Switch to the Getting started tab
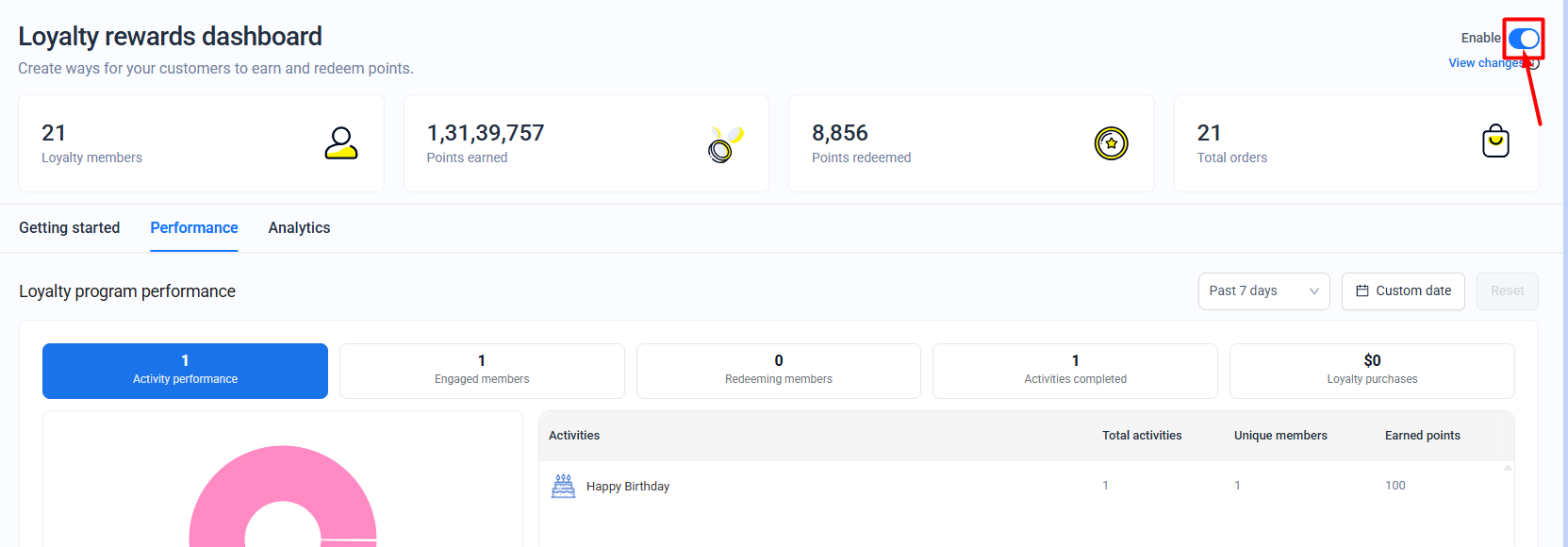This screenshot has width=1568, height=547. tap(70, 228)
